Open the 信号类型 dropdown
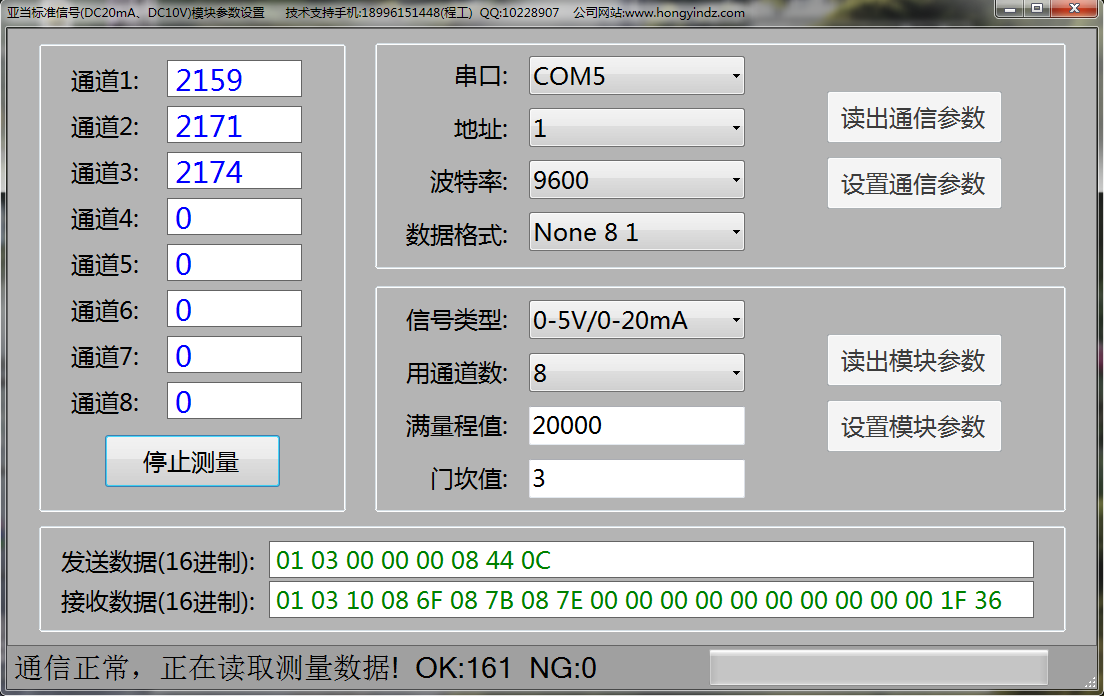The width and height of the screenshot is (1104, 696). [636, 320]
